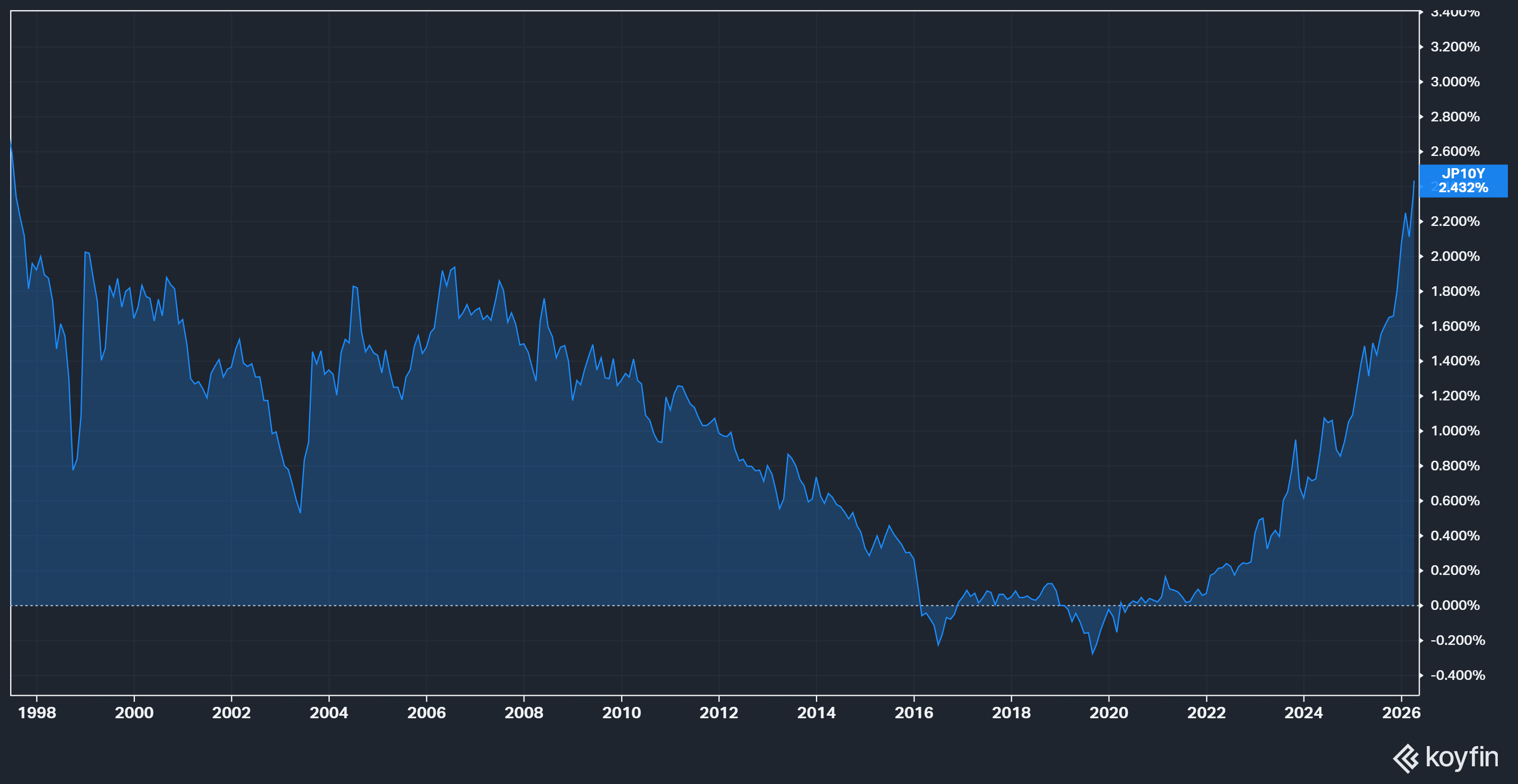Click the 2016 x-axis year label
Image resolution: width=1518 pixels, height=784 pixels.
click(914, 713)
